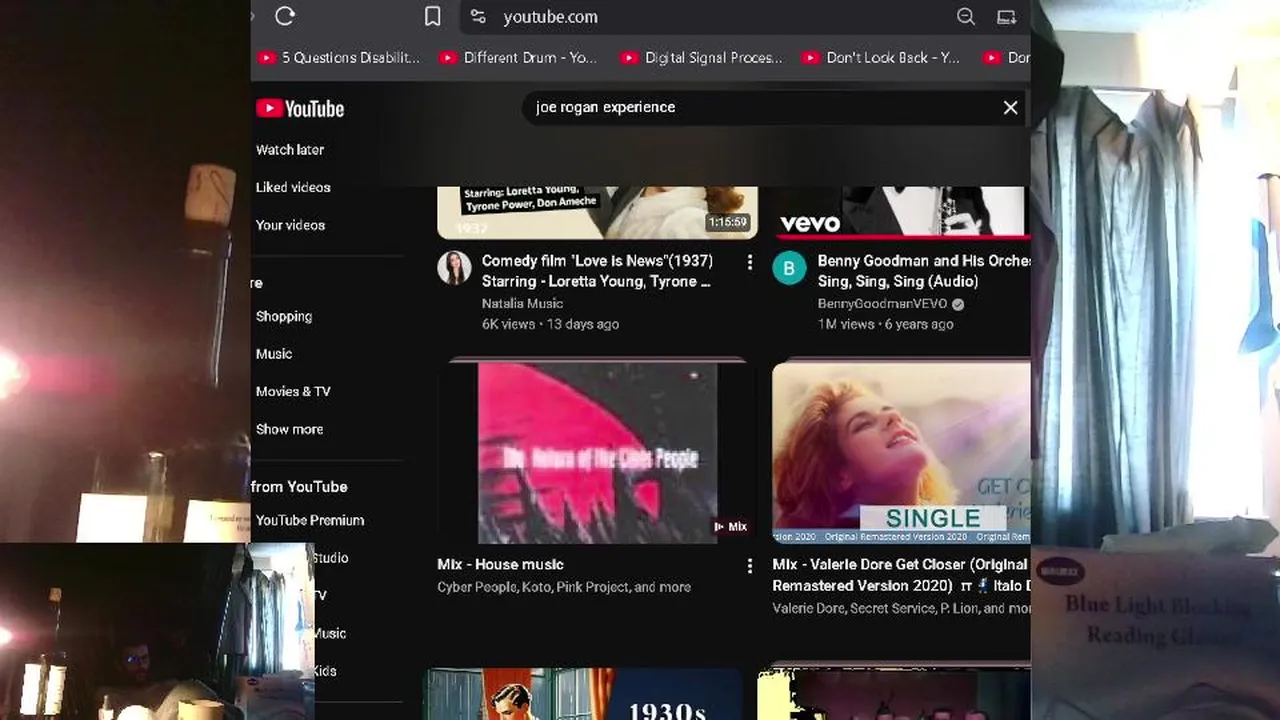Open the House music mix thumbnail
The width and height of the screenshot is (1280, 720).
(x=597, y=453)
